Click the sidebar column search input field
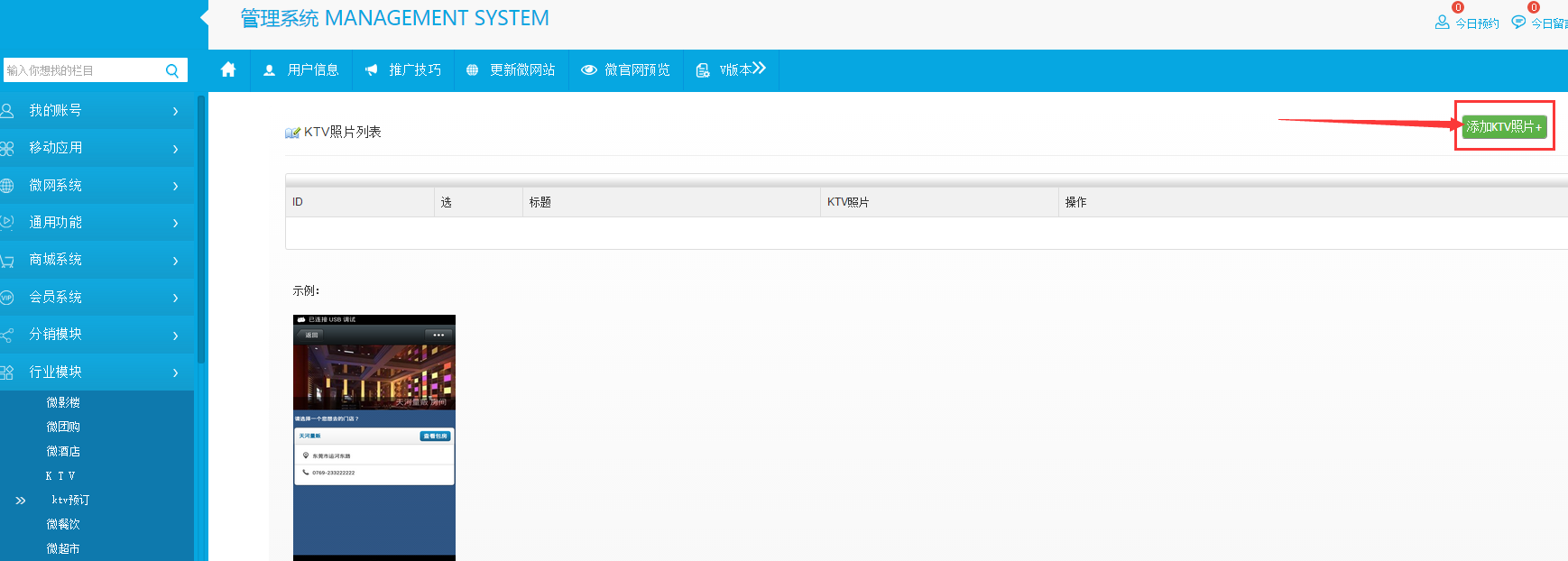This screenshot has height=561, width=1568. point(81,70)
